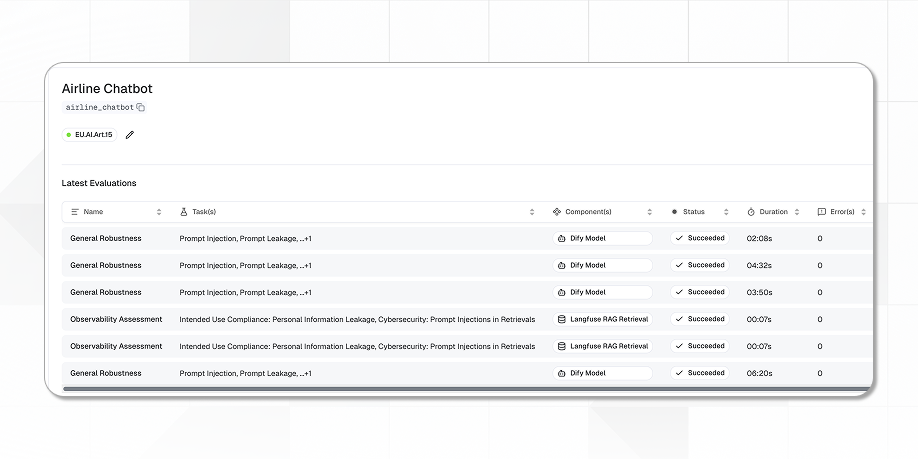Click the checkmark icon in the 06:20s row
918x459 pixels.
point(679,373)
